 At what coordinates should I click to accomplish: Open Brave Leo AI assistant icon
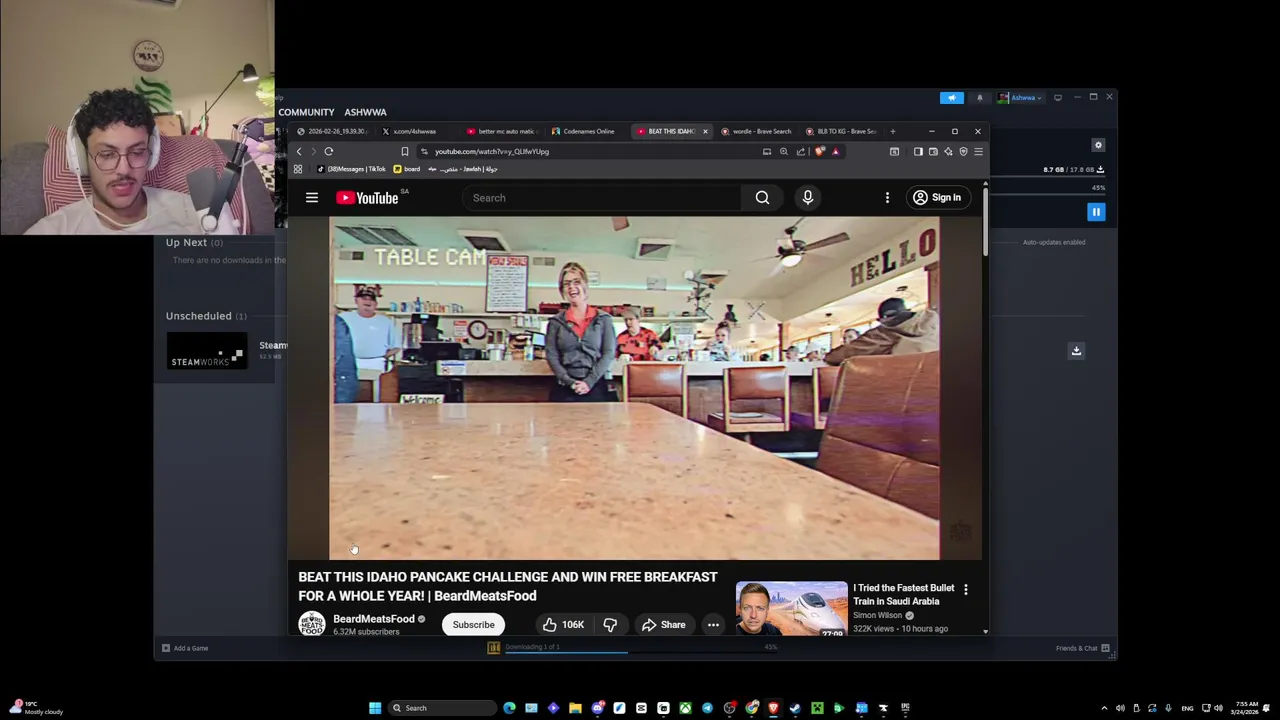click(x=948, y=152)
